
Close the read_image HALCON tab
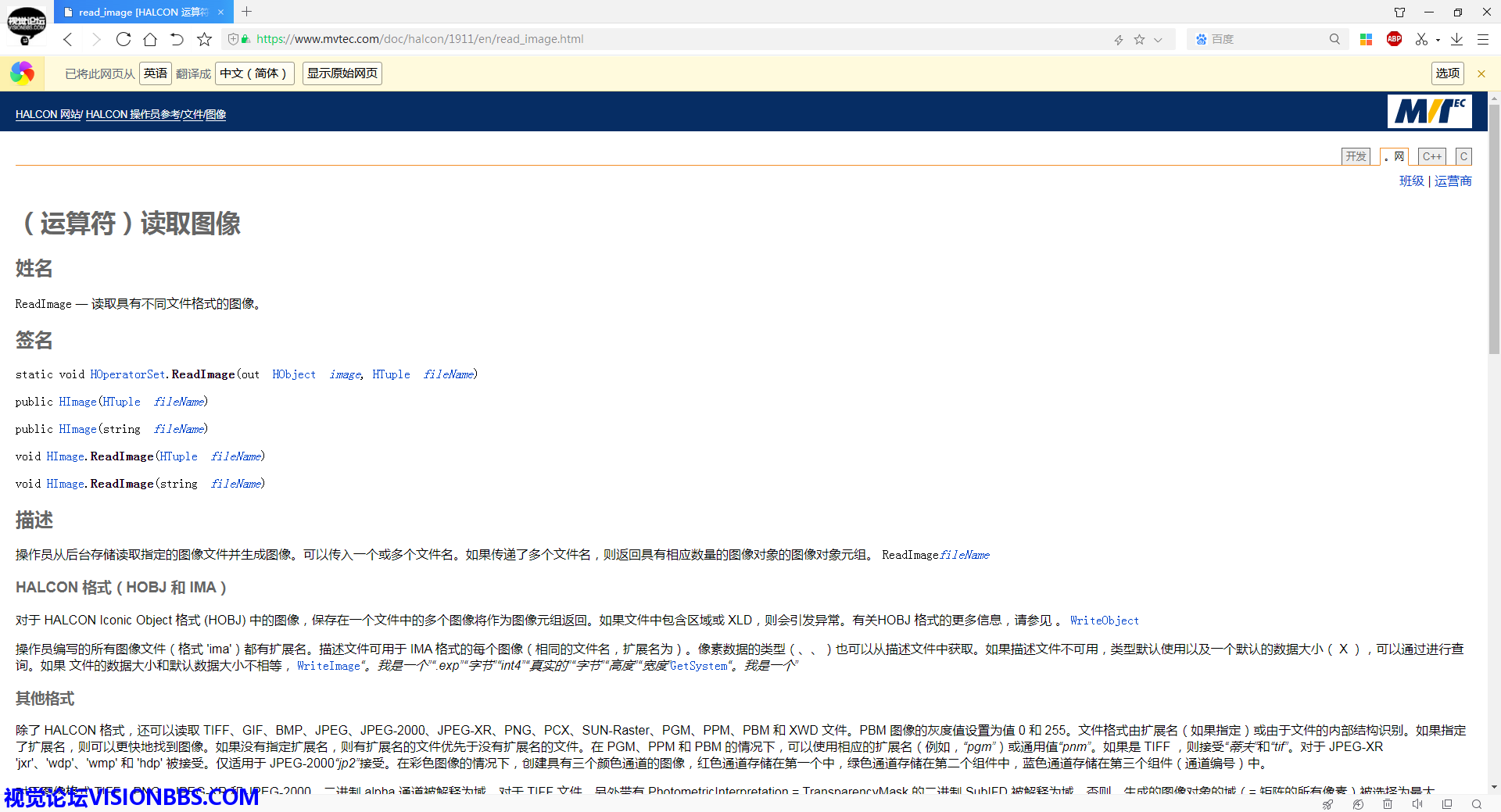pos(221,12)
